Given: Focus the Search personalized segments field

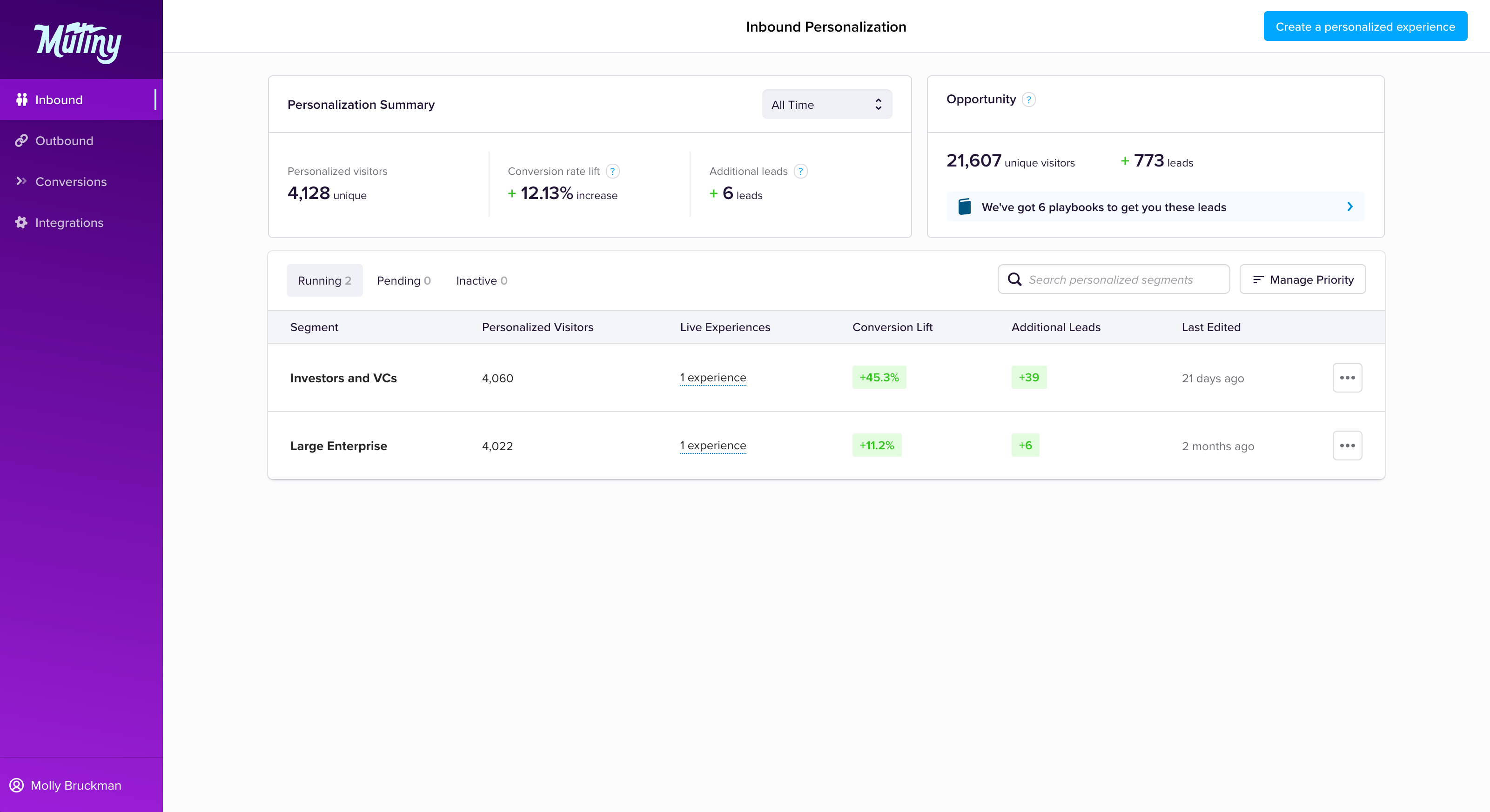Looking at the screenshot, I should [x=1122, y=280].
